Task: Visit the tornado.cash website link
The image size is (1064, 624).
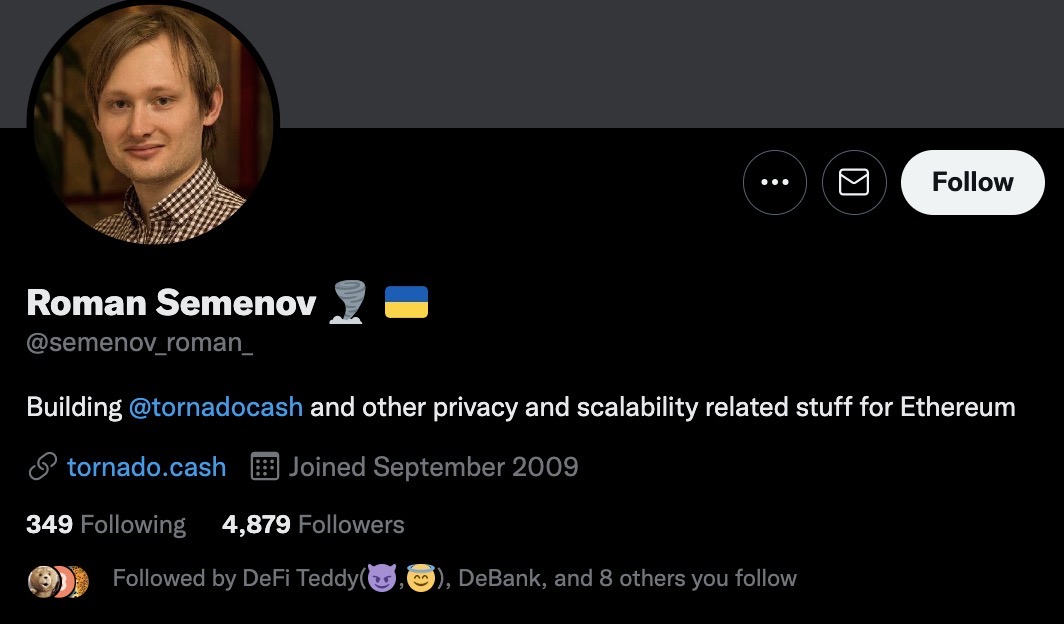Action: point(146,467)
